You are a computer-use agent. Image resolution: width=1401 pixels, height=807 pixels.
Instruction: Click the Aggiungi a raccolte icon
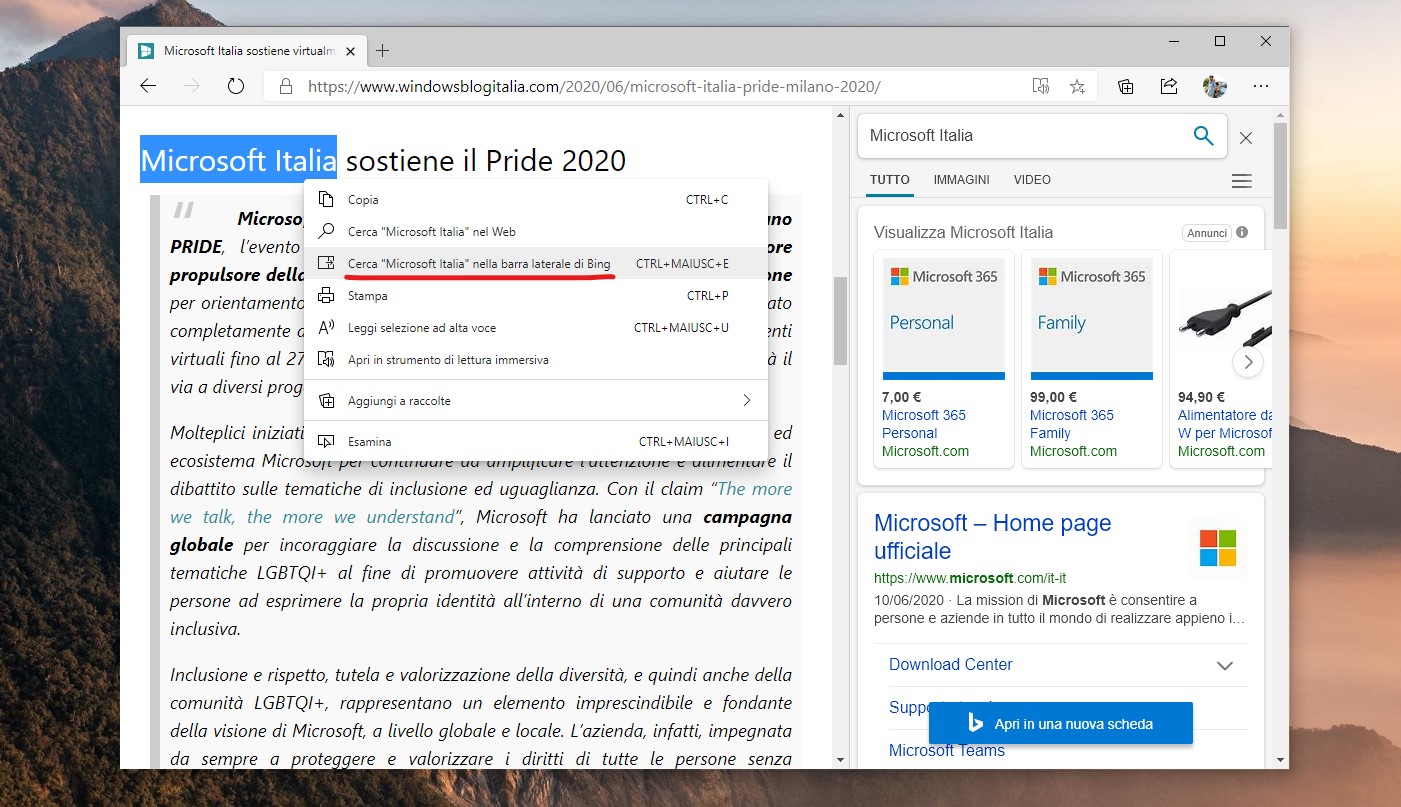click(326, 401)
